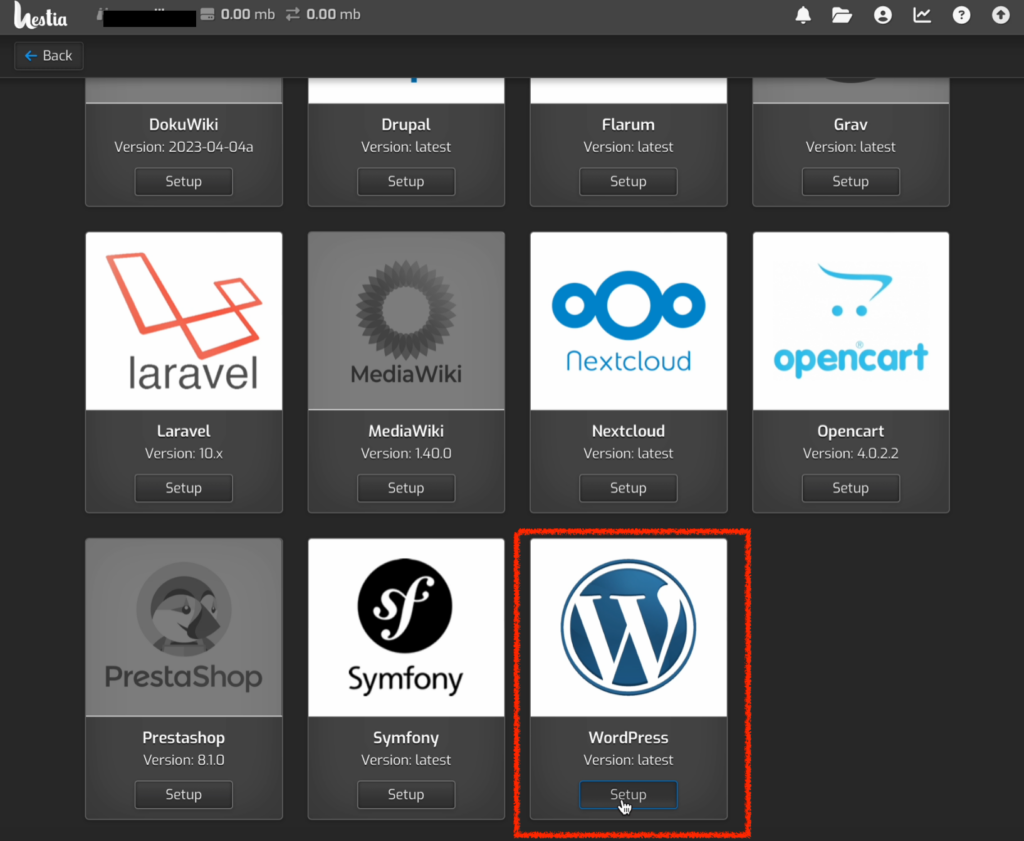Open the statistics chart icon
The width and height of the screenshot is (1024, 841).
922,15
